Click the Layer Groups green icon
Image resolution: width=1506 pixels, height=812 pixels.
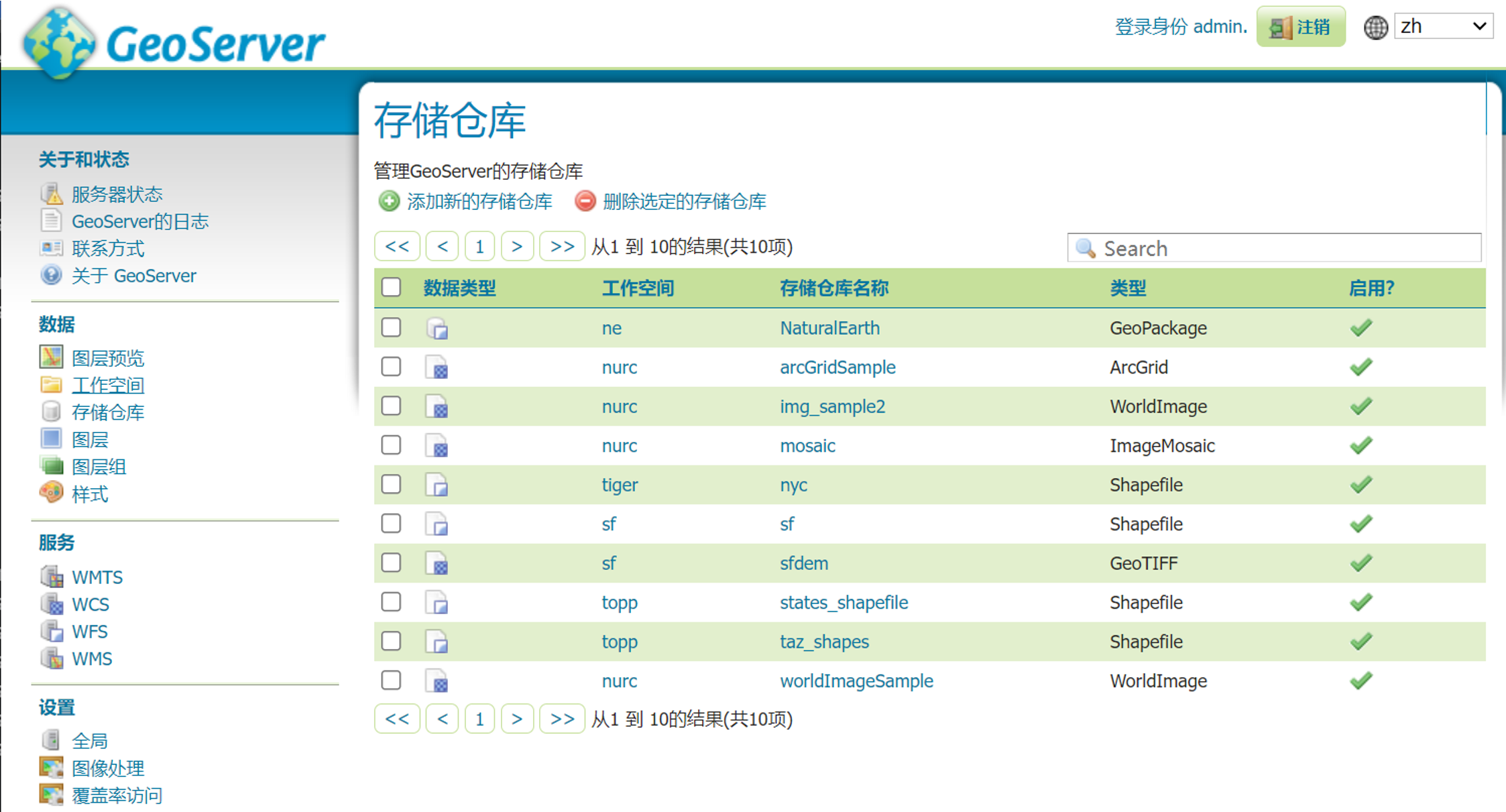(x=52, y=466)
